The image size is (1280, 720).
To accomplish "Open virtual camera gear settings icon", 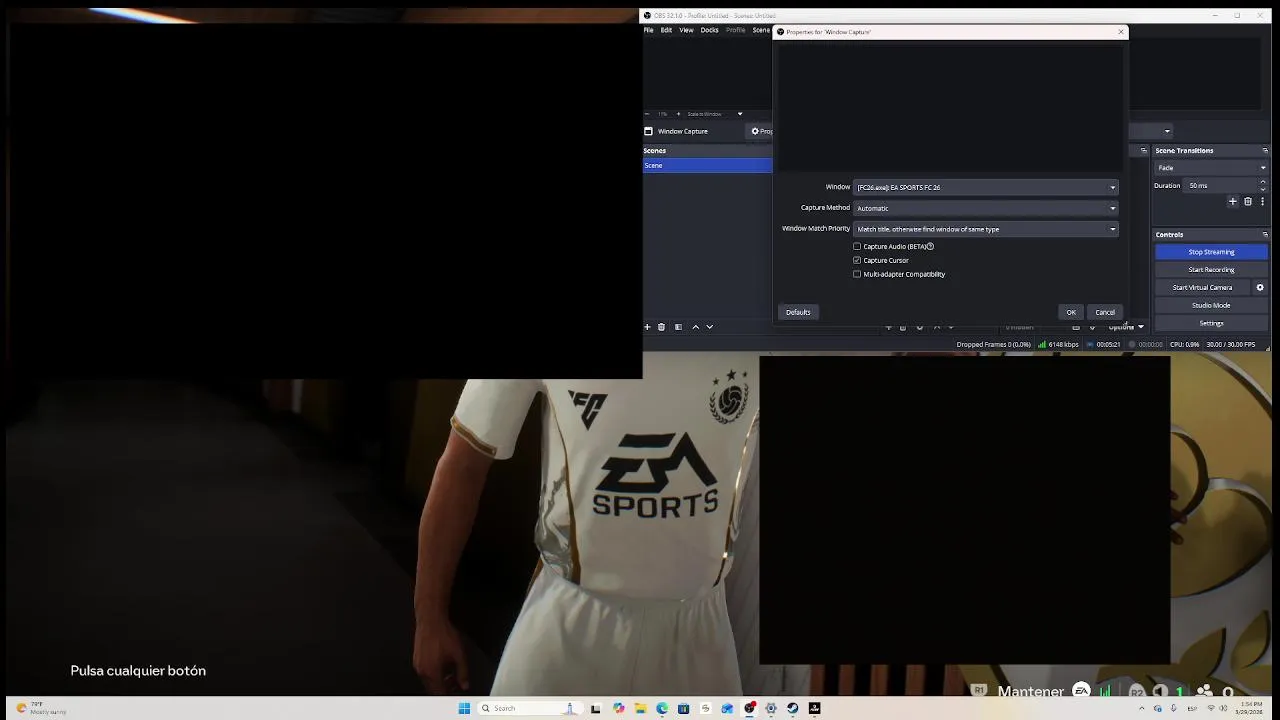I will (x=1260, y=288).
